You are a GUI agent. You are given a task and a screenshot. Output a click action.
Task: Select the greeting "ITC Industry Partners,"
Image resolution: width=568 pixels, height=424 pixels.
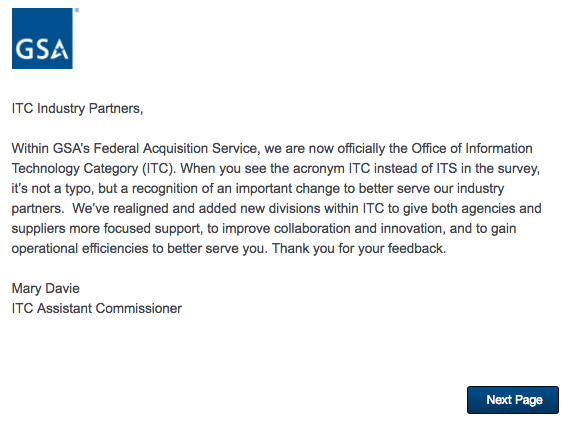coord(78,108)
